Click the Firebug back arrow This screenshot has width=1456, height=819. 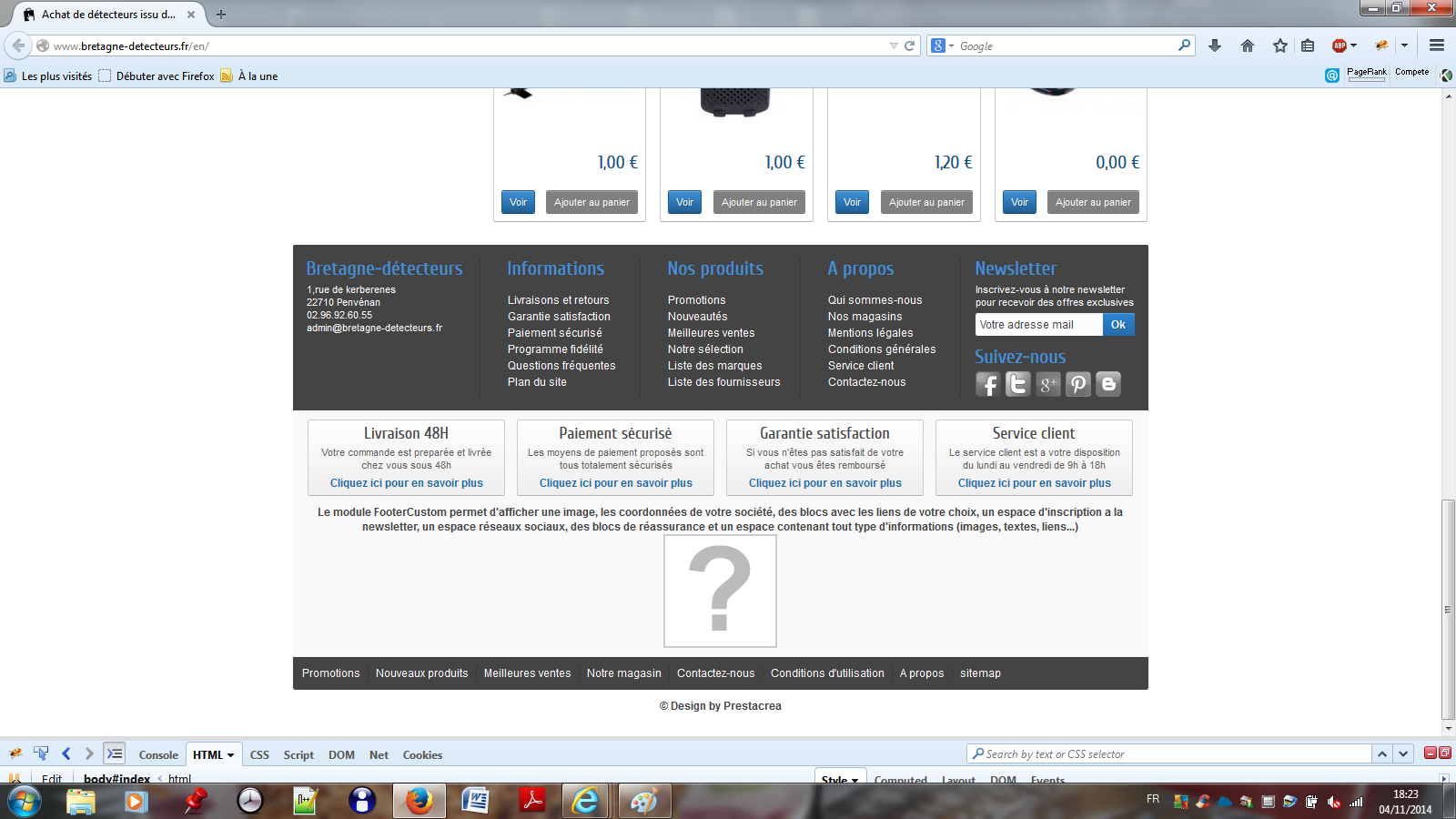[x=66, y=753]
